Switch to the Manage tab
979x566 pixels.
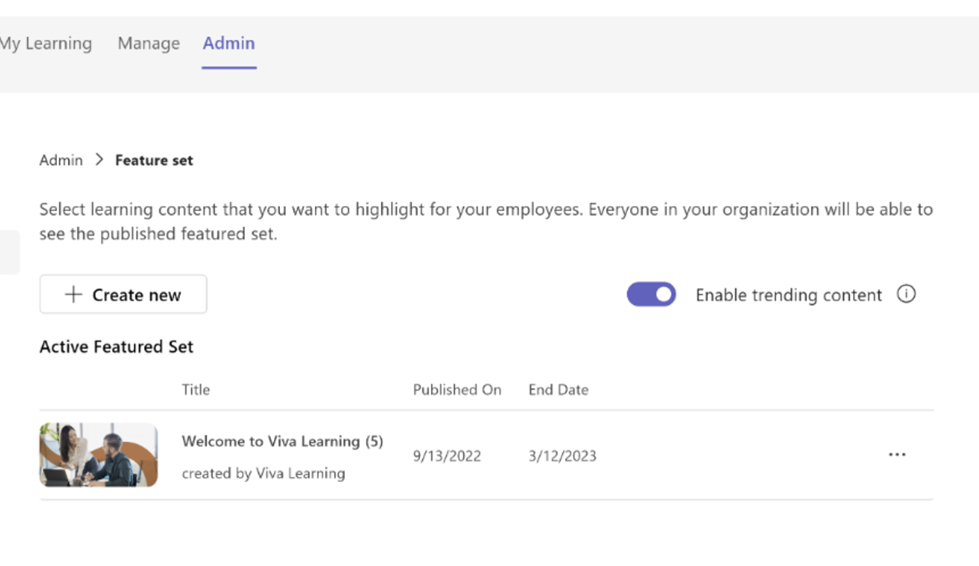pos(148,43)
